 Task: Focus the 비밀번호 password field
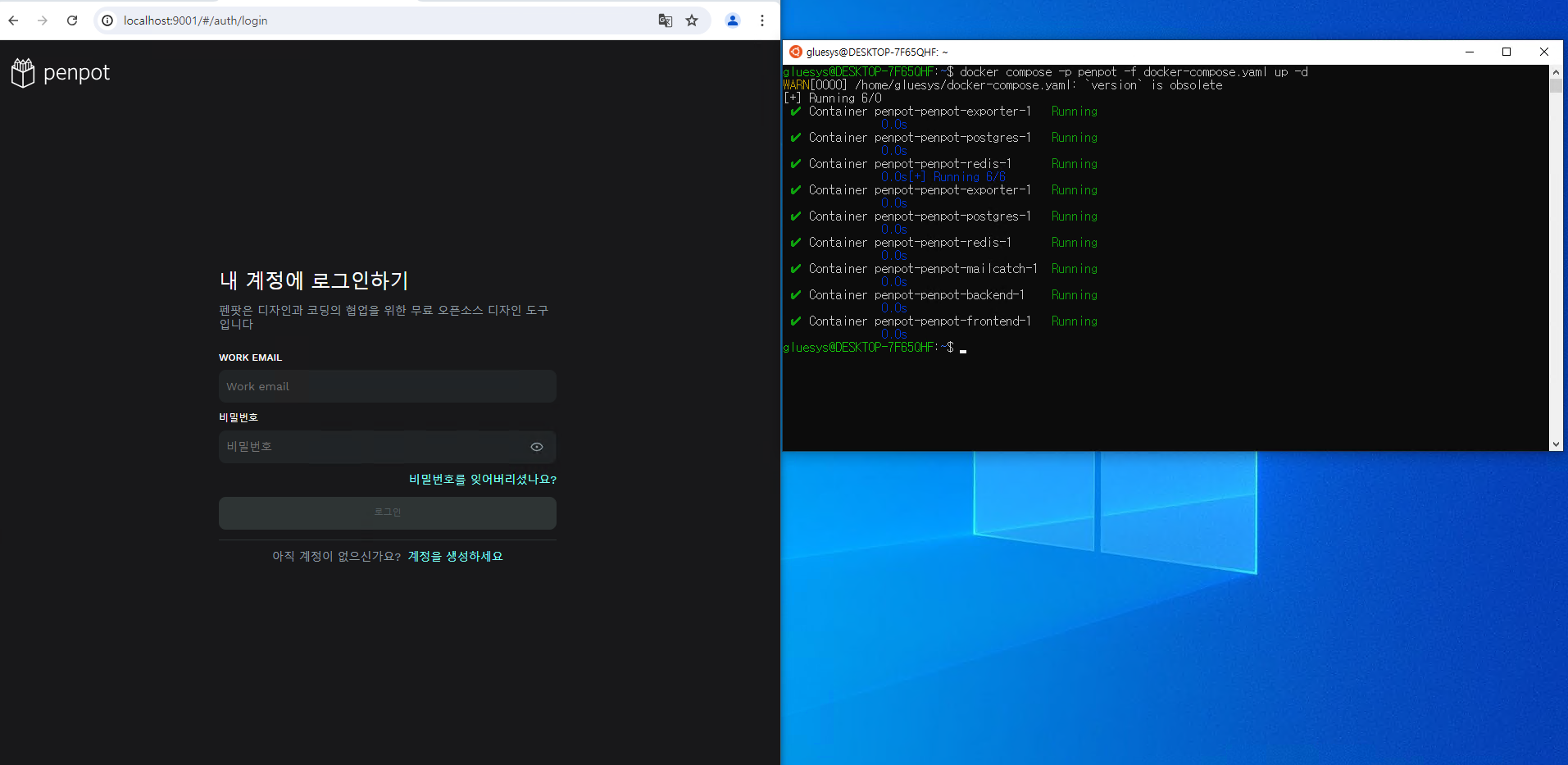click(388, 447)
